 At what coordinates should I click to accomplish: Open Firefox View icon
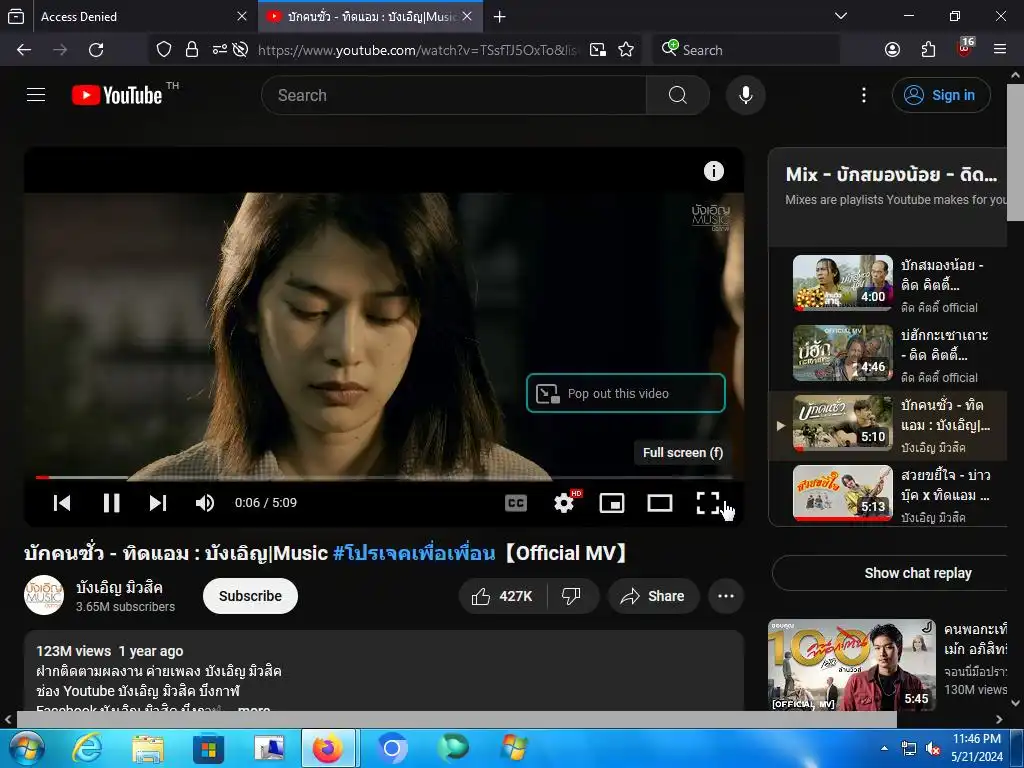(x=16, y=16)
